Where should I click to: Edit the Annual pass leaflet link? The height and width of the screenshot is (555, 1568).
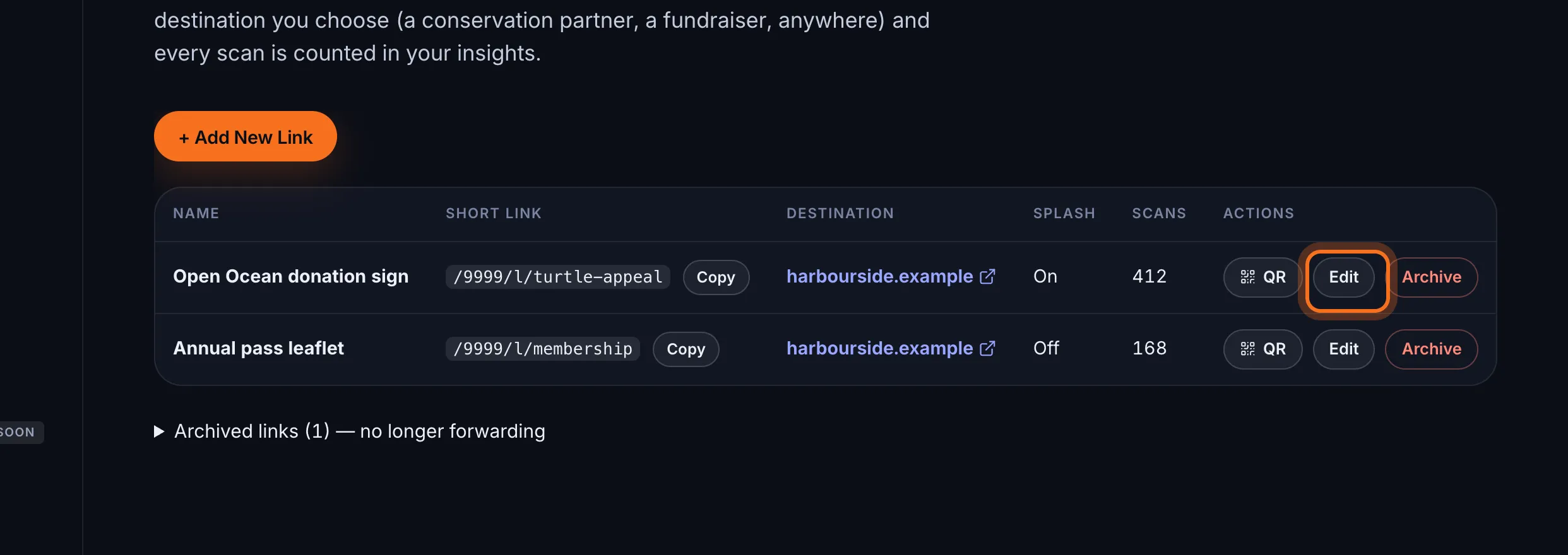1344,349
